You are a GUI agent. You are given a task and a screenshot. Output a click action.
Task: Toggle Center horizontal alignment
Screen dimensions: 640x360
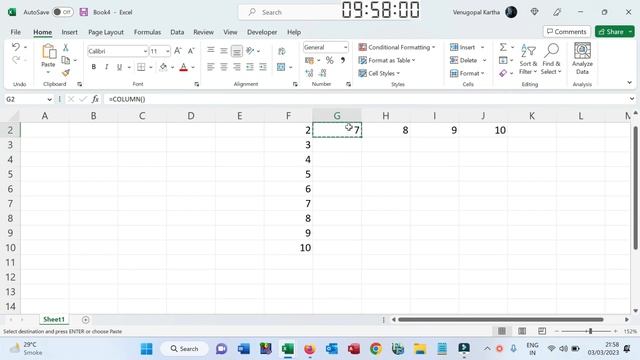coord(224,67)
